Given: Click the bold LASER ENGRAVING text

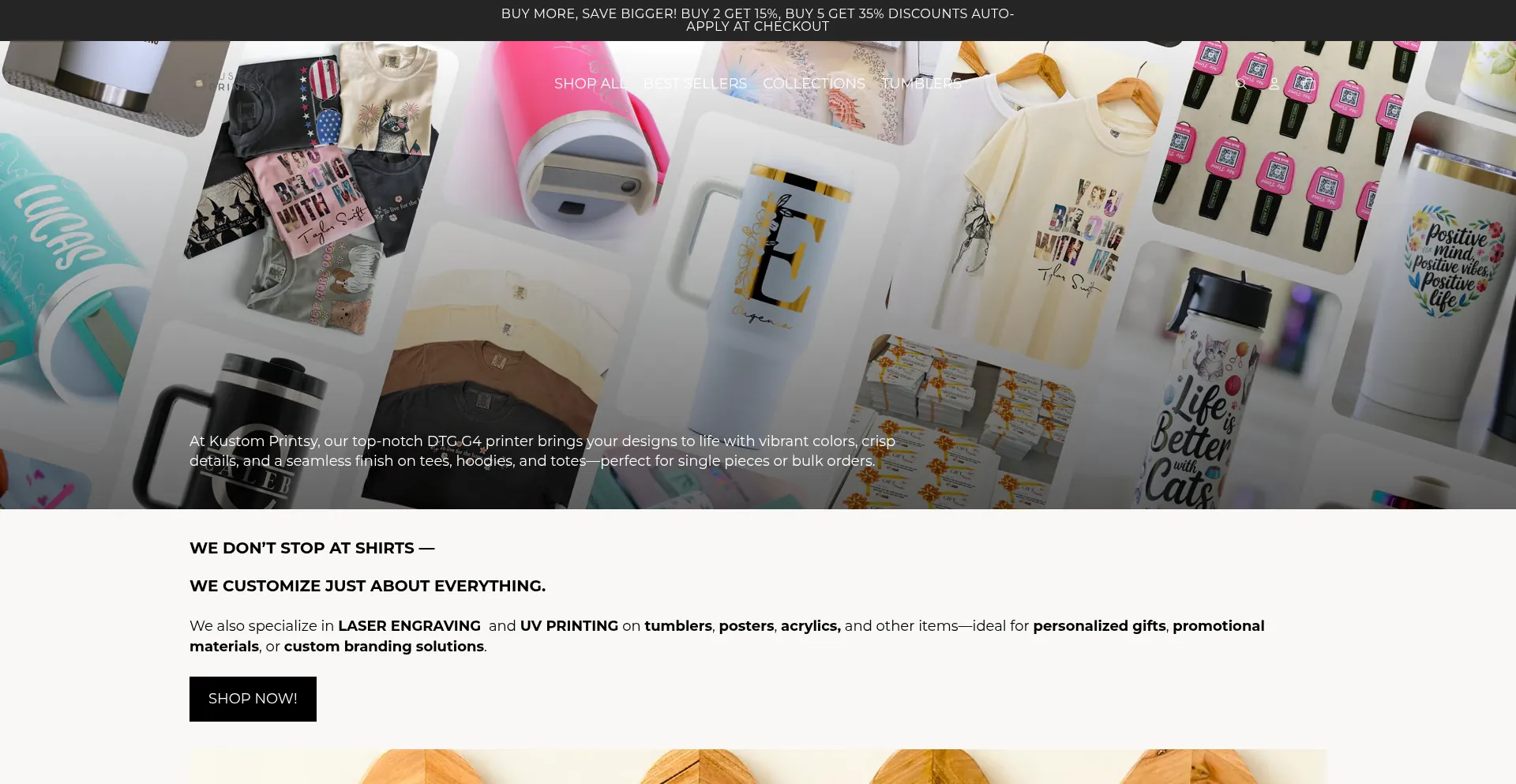Looking at the screenshot, I should [x=409, y=626].
